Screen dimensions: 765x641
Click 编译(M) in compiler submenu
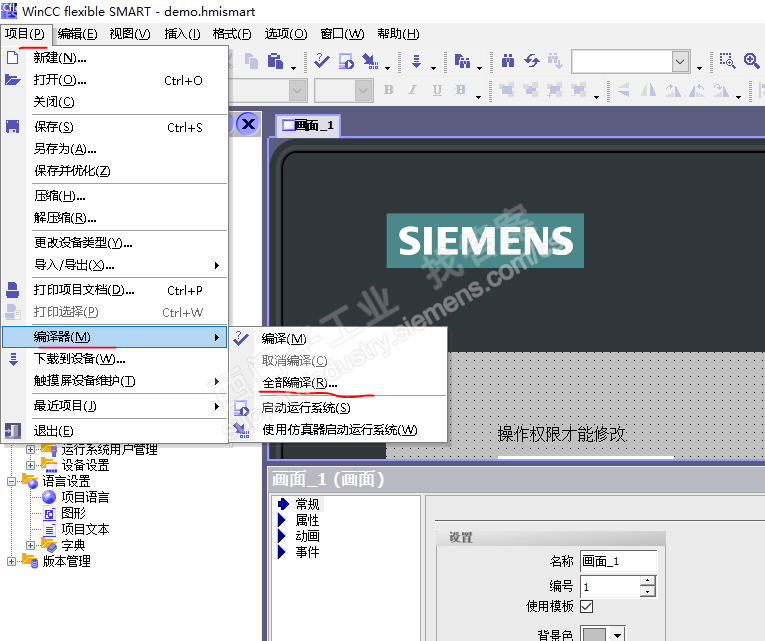[x=339, y=339]
